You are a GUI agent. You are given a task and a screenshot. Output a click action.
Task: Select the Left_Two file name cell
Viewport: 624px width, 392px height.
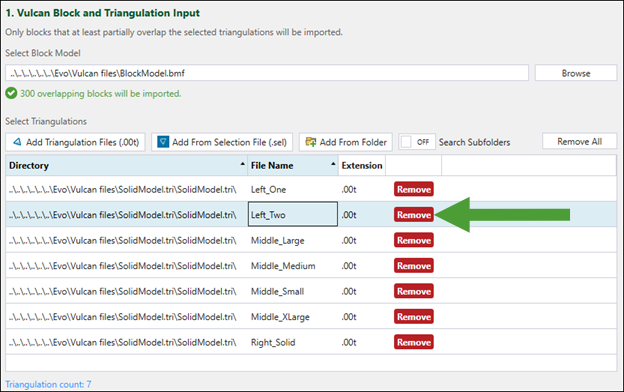pos(293,214)
